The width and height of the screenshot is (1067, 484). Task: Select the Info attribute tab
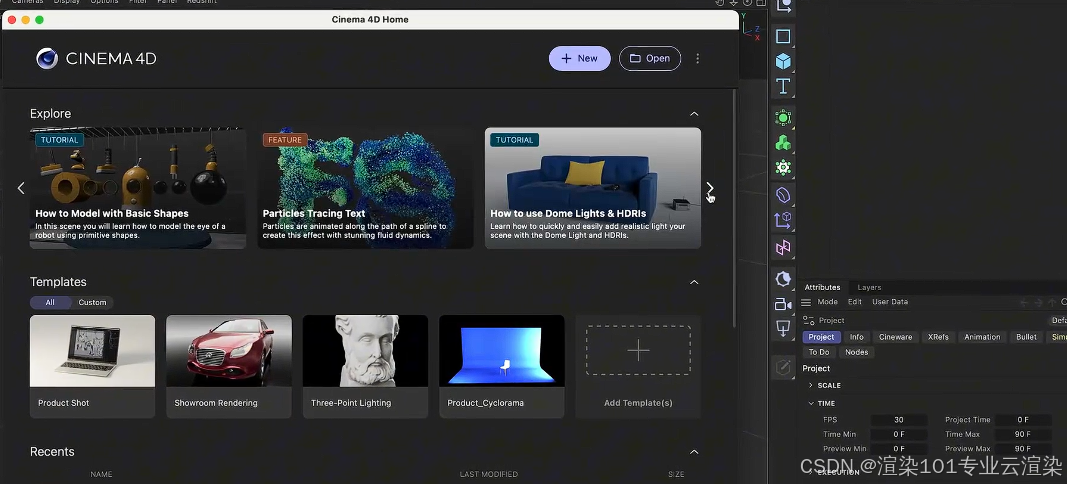[857, 337]
